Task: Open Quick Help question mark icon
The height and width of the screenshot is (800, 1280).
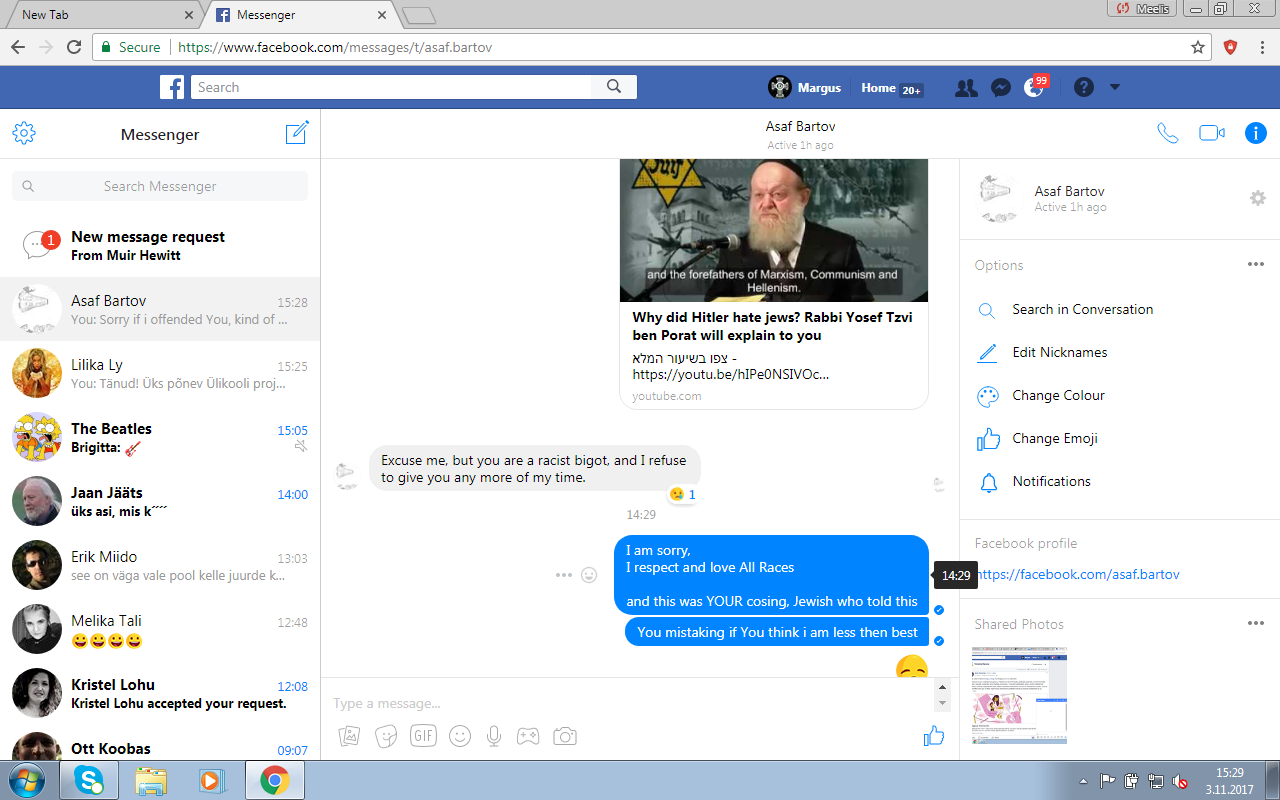Action: pyautogui.click(x=1084, y=87)
